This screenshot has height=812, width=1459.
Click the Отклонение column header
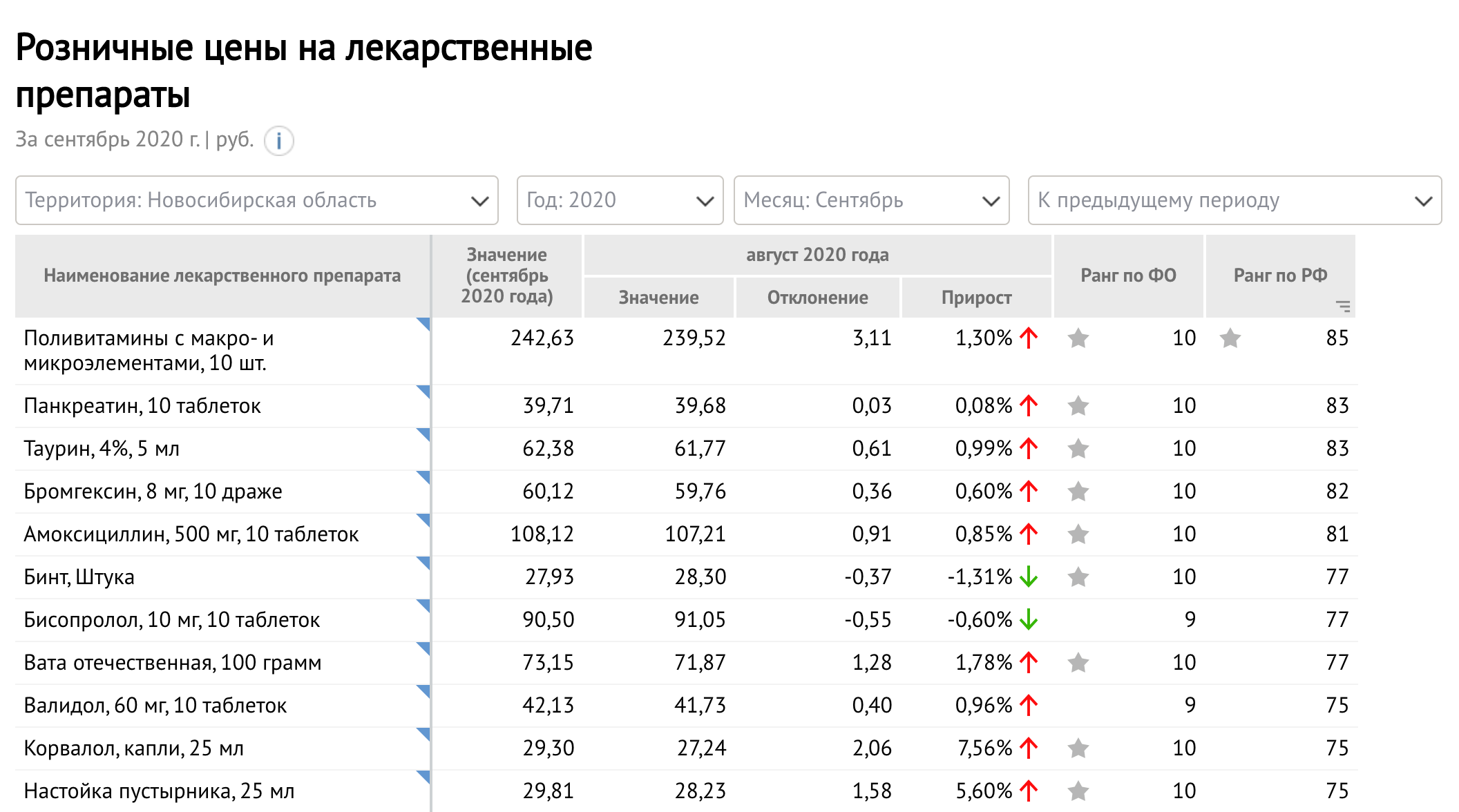click(x=817, y=298)
